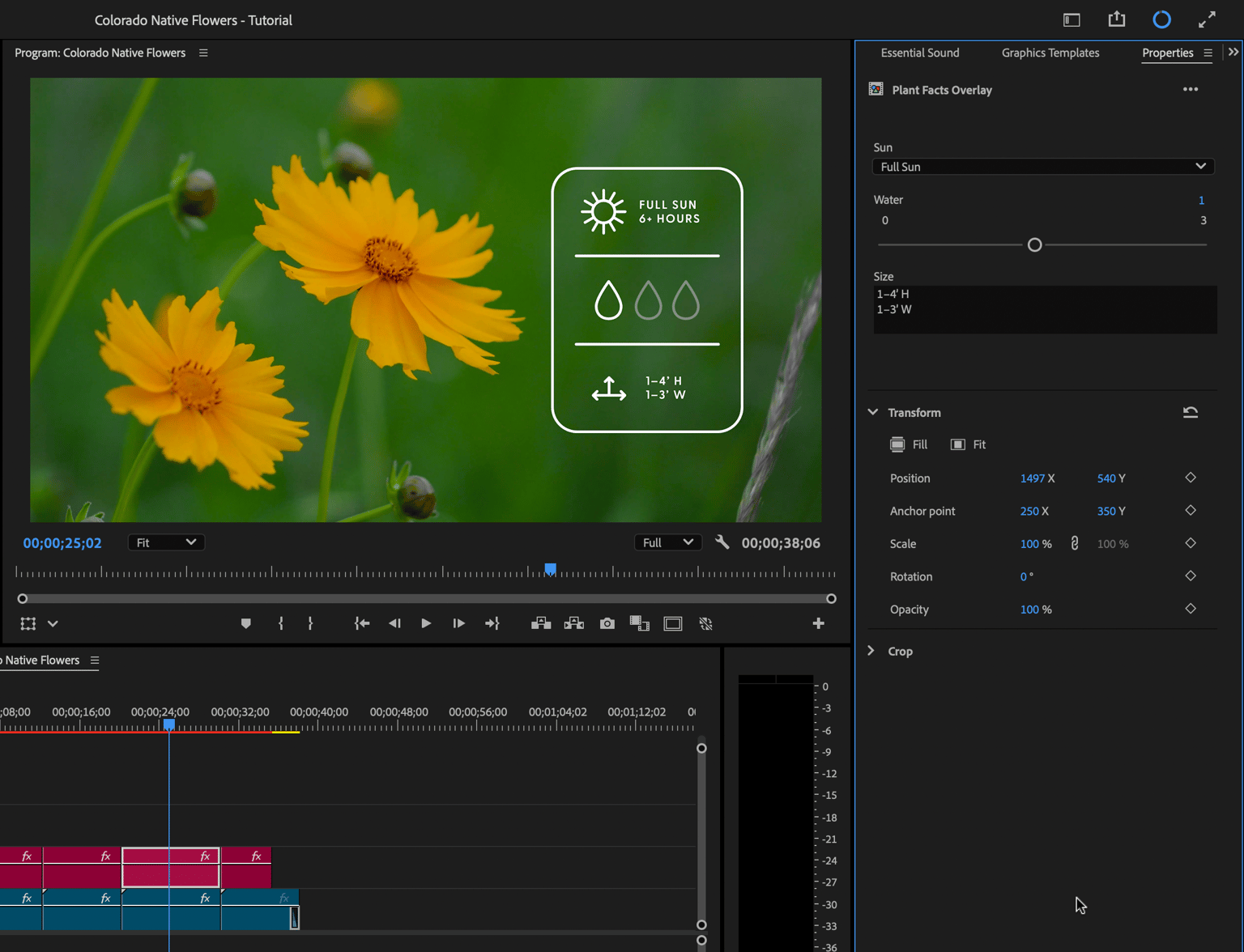Image resolution: width=1244 pixels, height=952 pixels.
Task: Click the Fit frame button
Action: coord(969,445)
